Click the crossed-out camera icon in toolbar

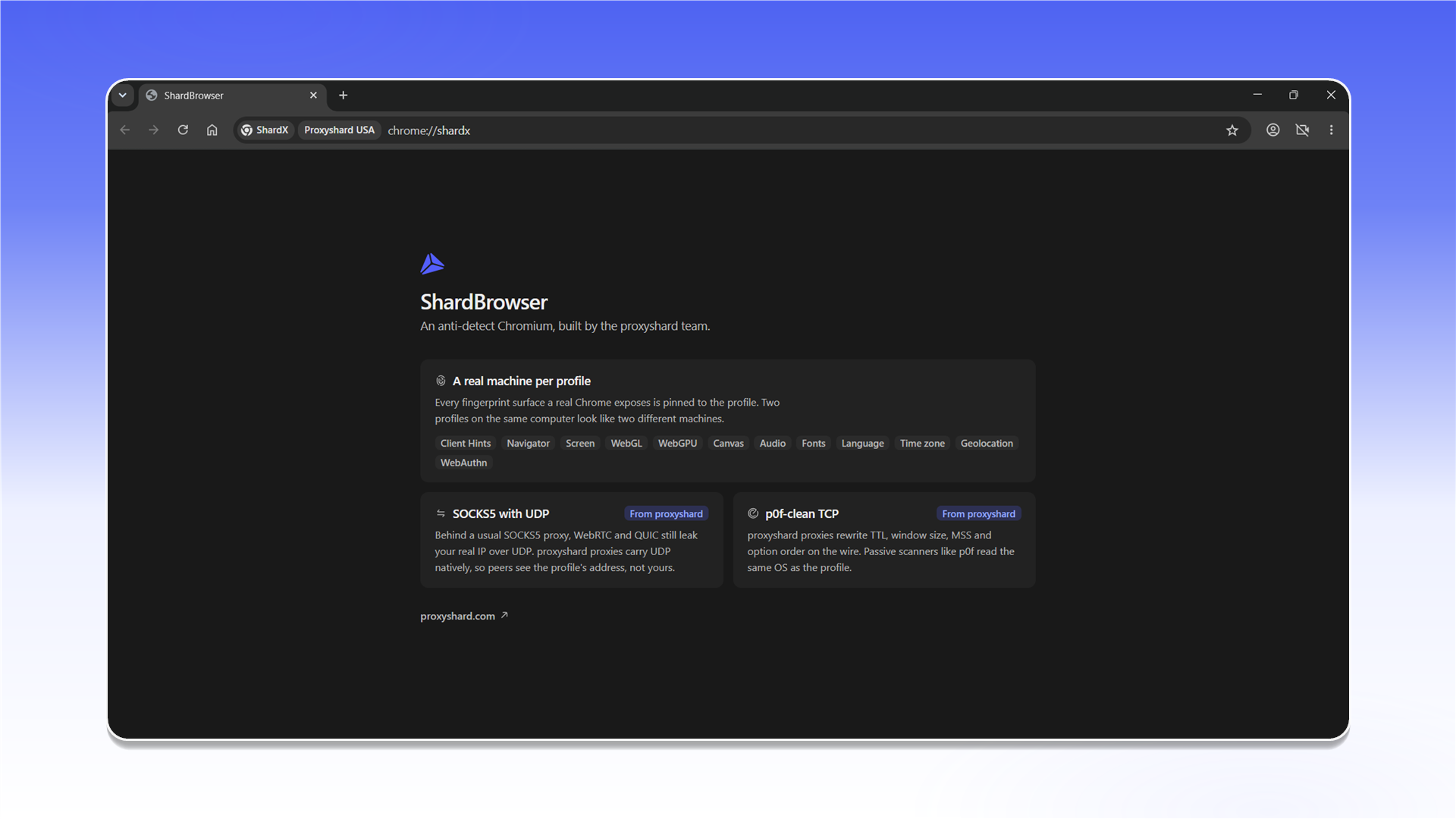pyautogui.click(x=1303, y=130)
